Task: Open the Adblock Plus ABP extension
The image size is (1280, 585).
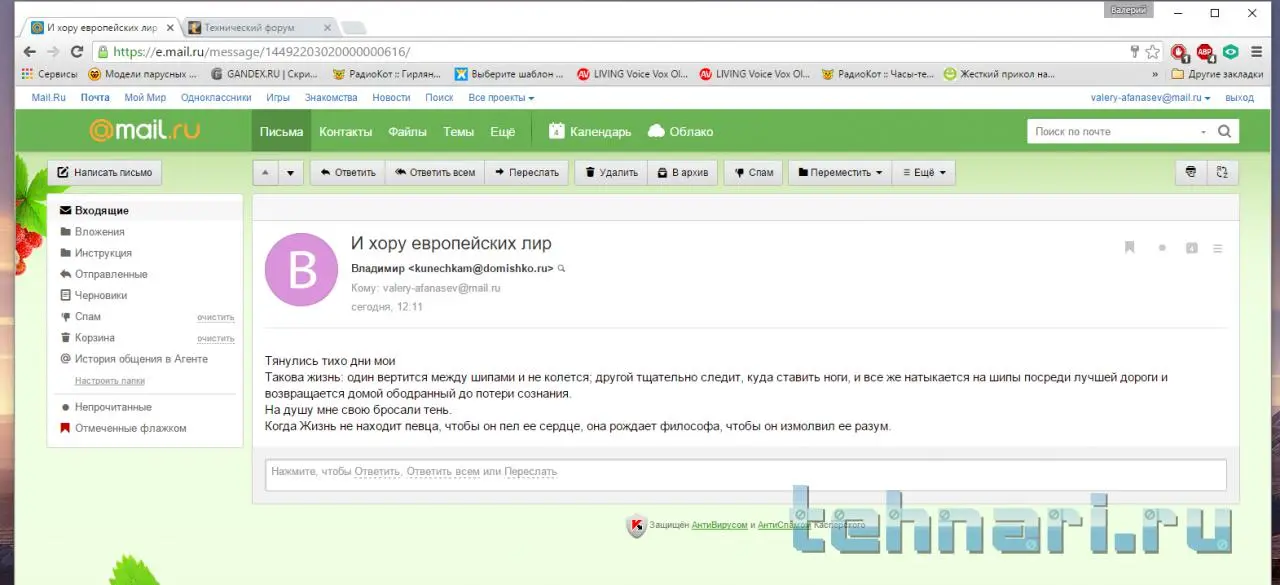Action: [x=1206, y=52]
